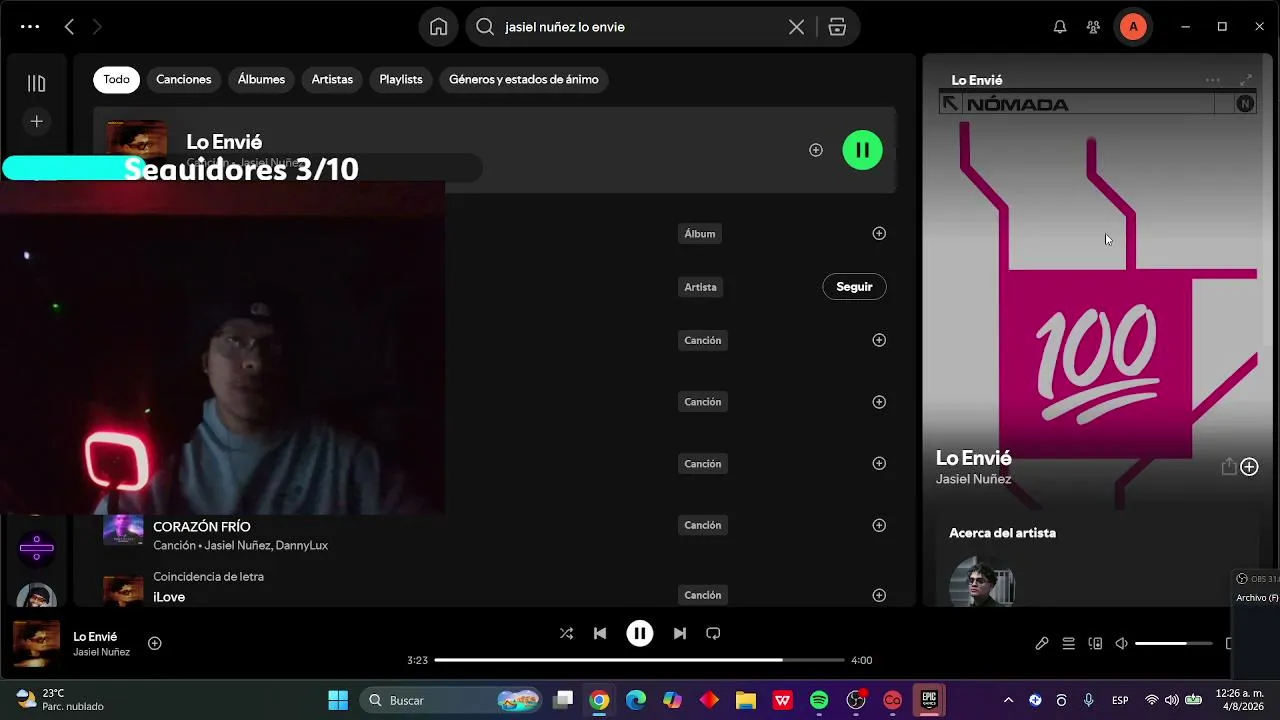Open Epic Games Launcher from the taskbar

929,700
